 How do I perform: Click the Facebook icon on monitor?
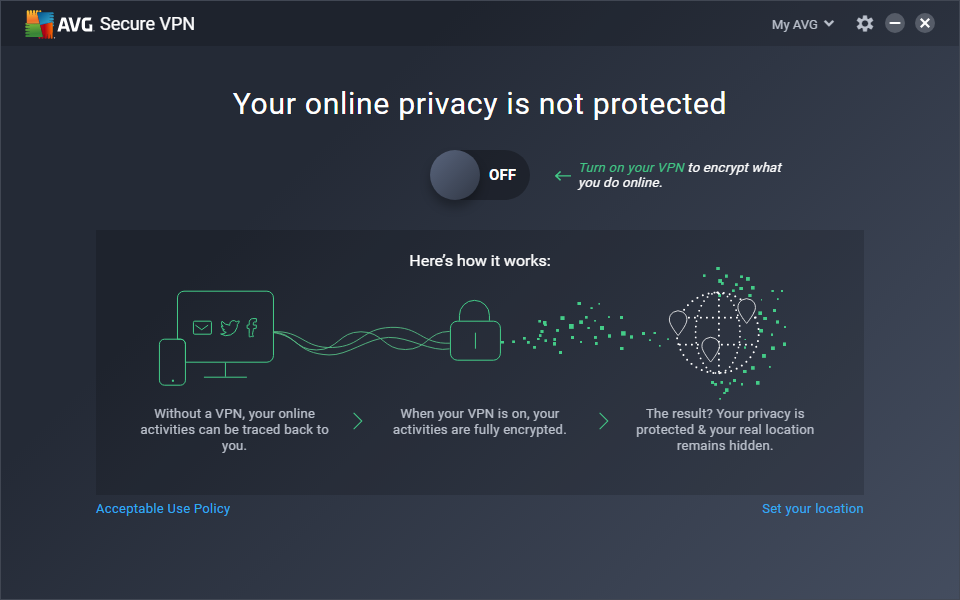tap(252, 327)
